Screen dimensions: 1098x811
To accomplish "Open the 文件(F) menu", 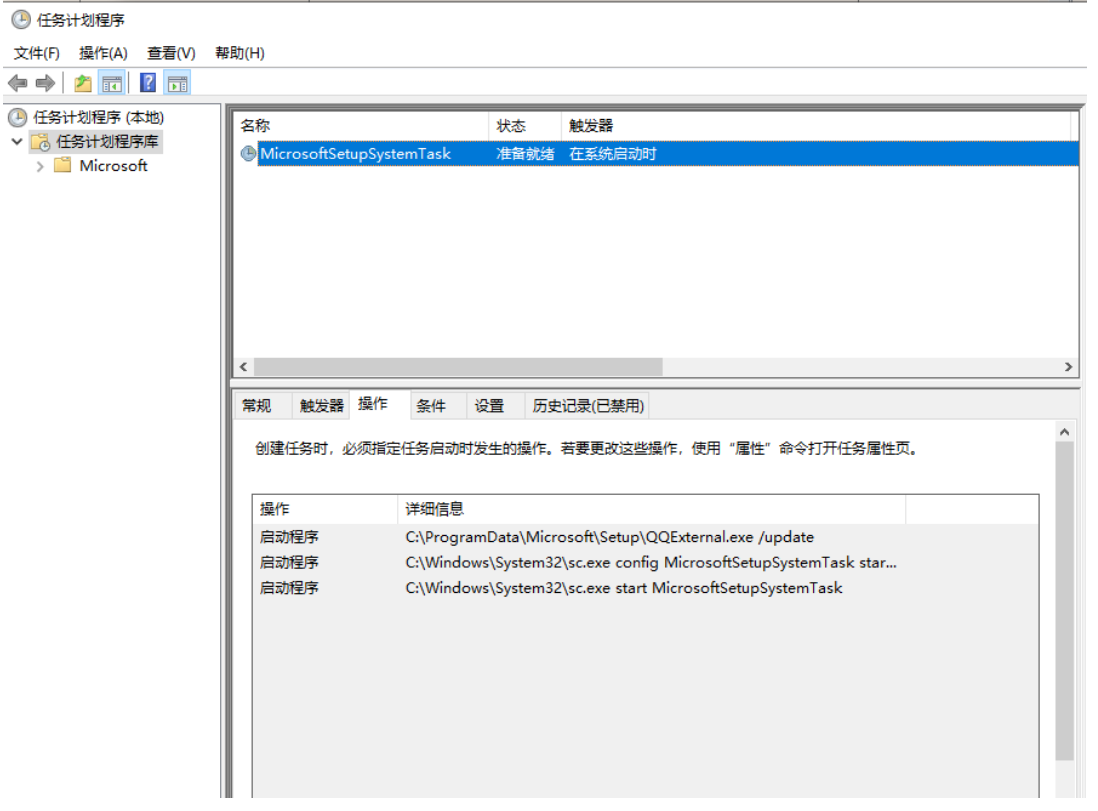I will coord(36,53).
